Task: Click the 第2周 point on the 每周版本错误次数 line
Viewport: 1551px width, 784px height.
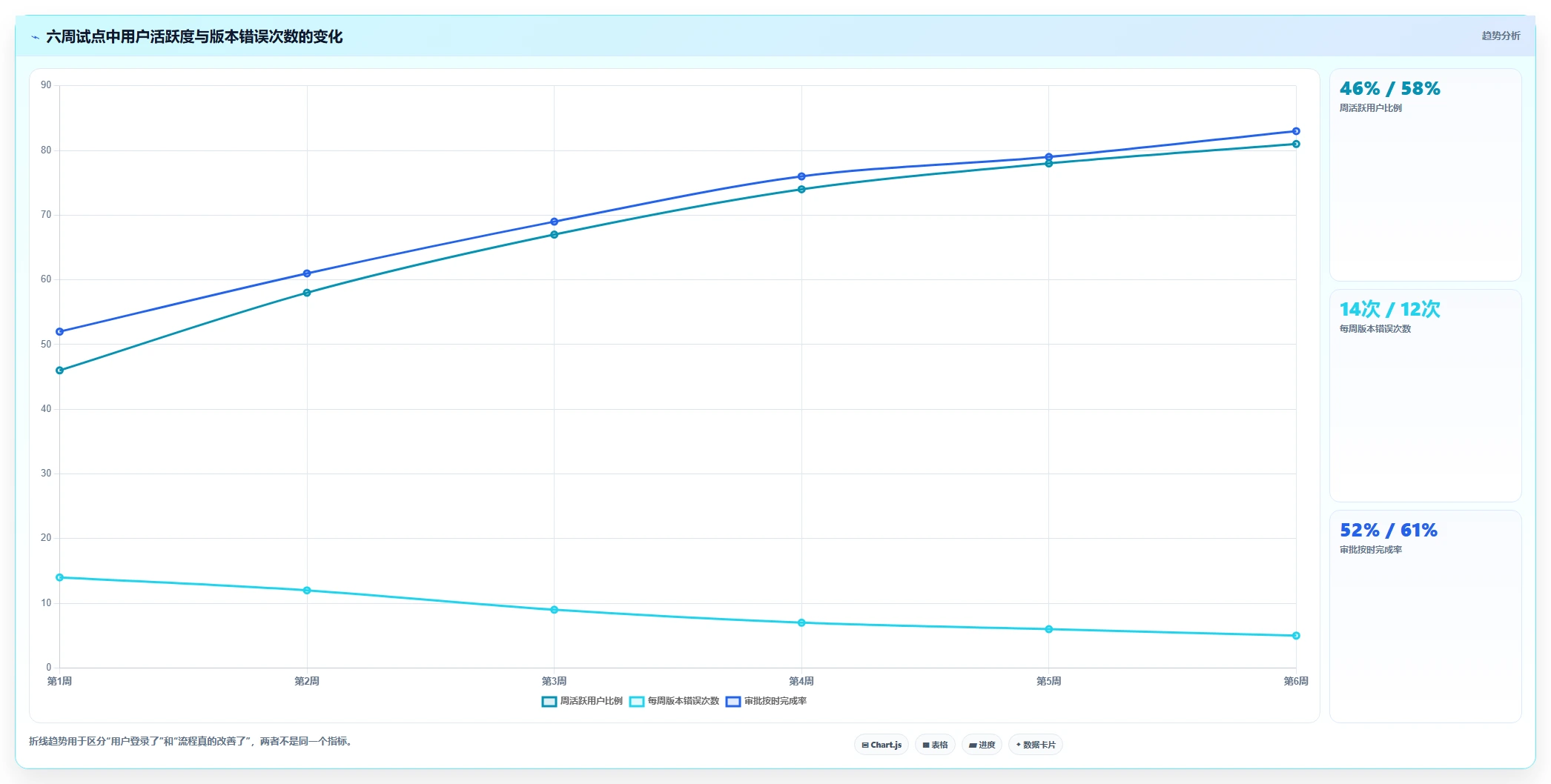Action: (x=307, y=591)
